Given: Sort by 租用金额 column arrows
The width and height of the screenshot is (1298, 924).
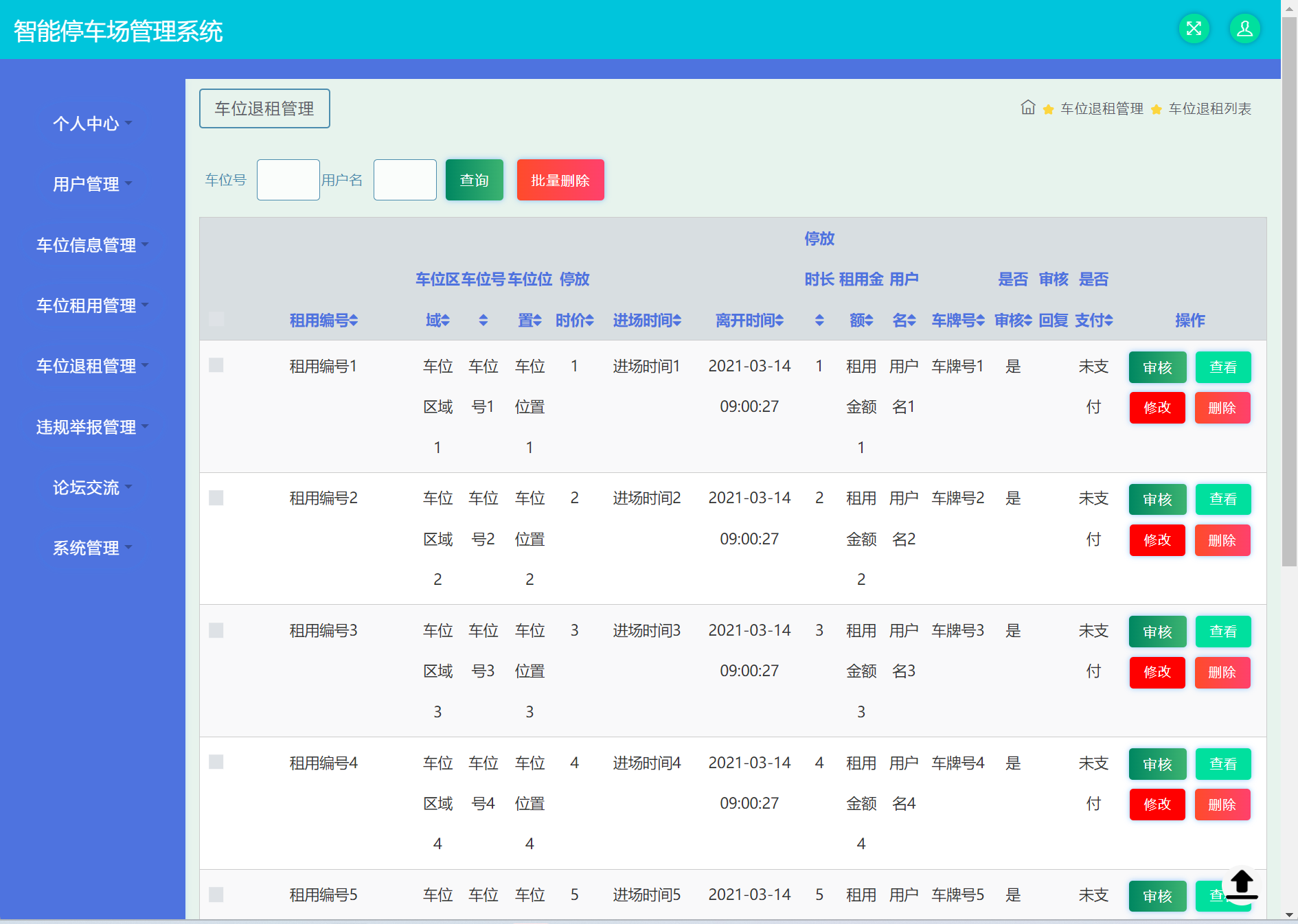Looking at the screenshot, I should pyautogui.click(x=869, y=320).
